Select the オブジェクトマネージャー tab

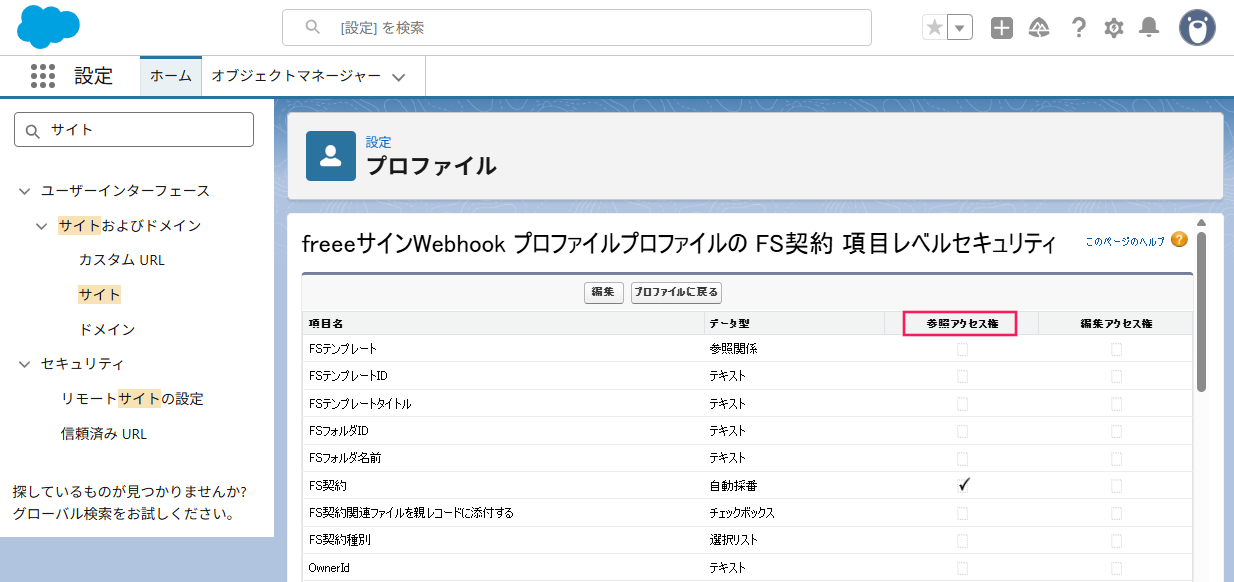[x=296, y=76]
